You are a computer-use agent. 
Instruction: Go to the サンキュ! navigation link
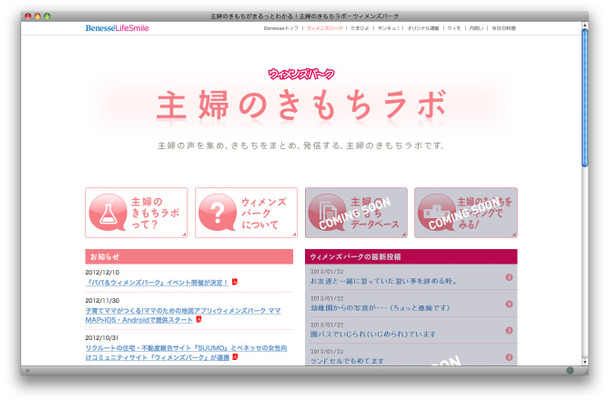[388, 28]
